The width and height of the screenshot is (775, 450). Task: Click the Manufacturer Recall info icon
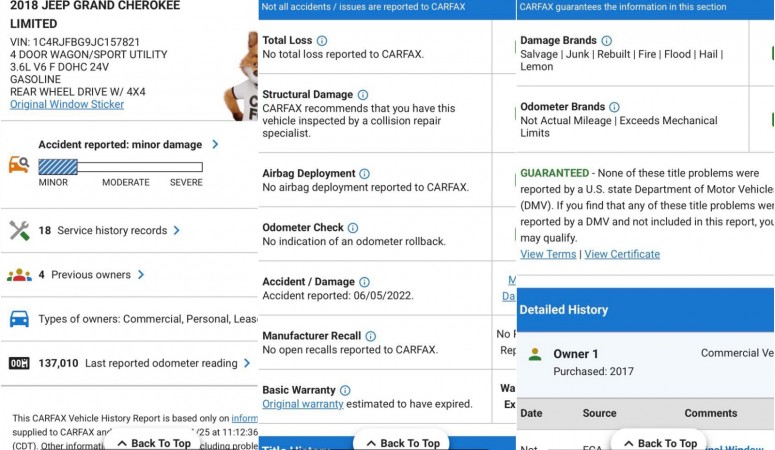point(371,336)
